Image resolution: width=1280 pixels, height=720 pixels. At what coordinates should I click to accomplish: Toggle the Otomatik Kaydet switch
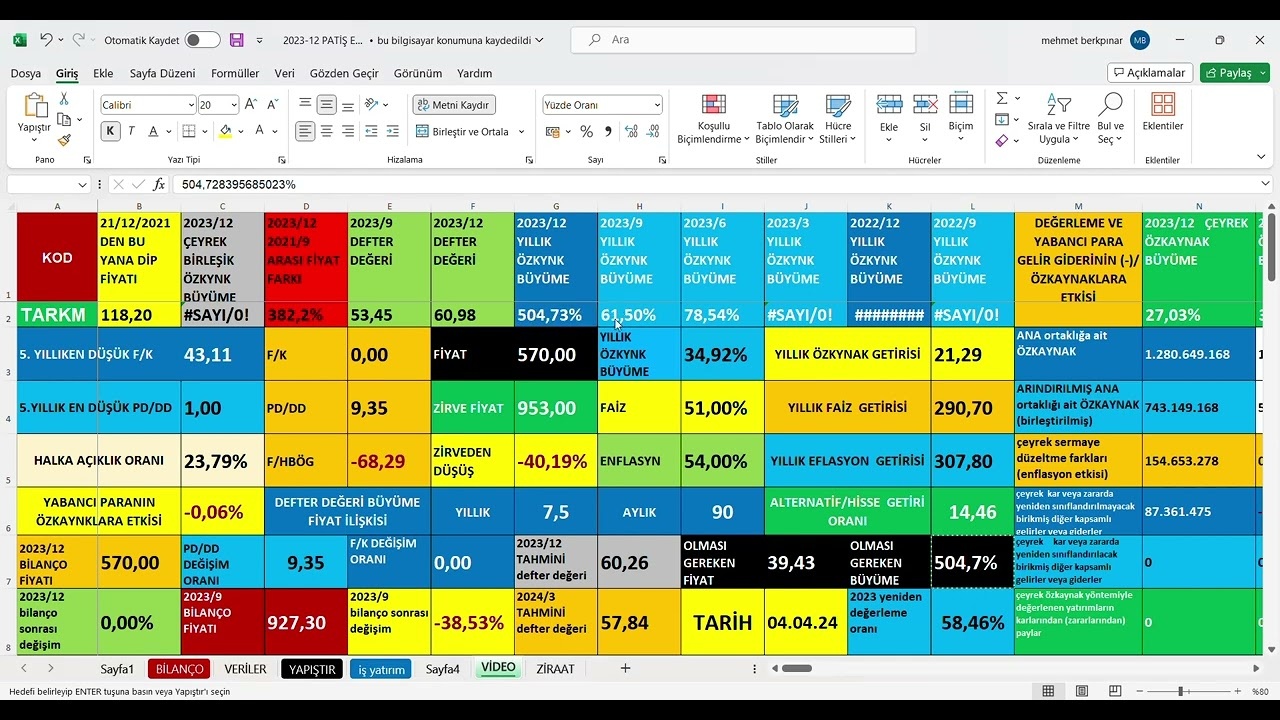(202, 40)
